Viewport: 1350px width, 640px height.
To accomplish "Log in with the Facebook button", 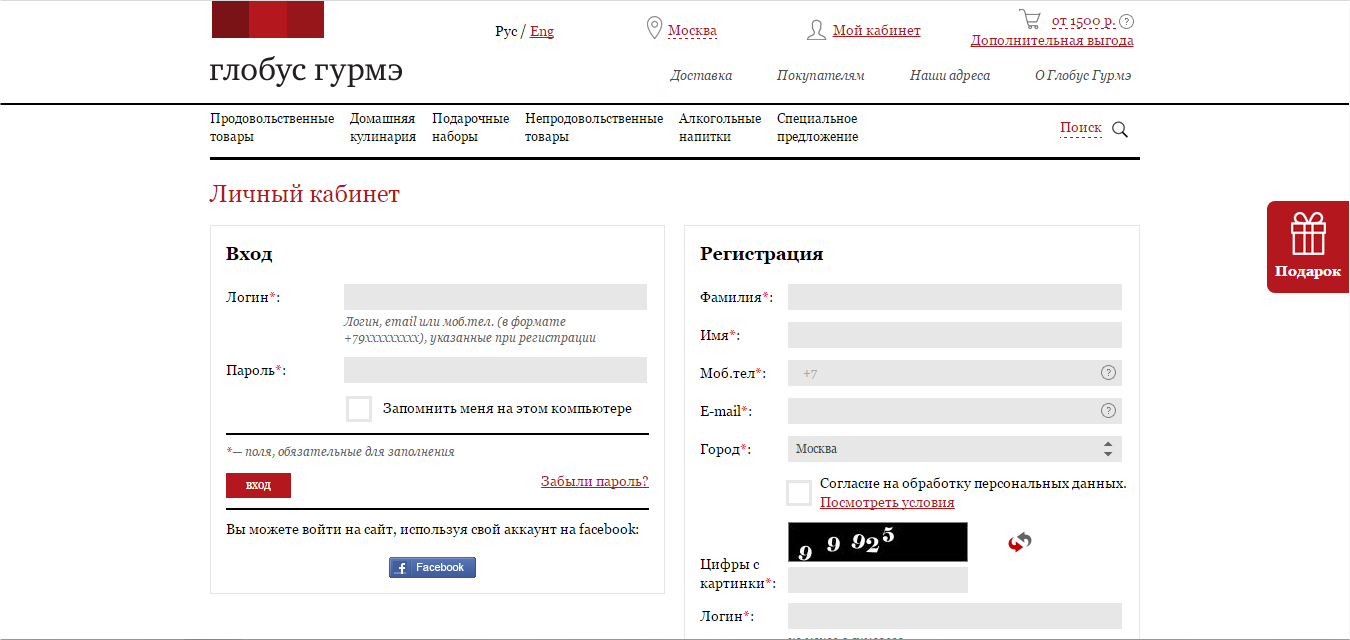I will point(432,568).
